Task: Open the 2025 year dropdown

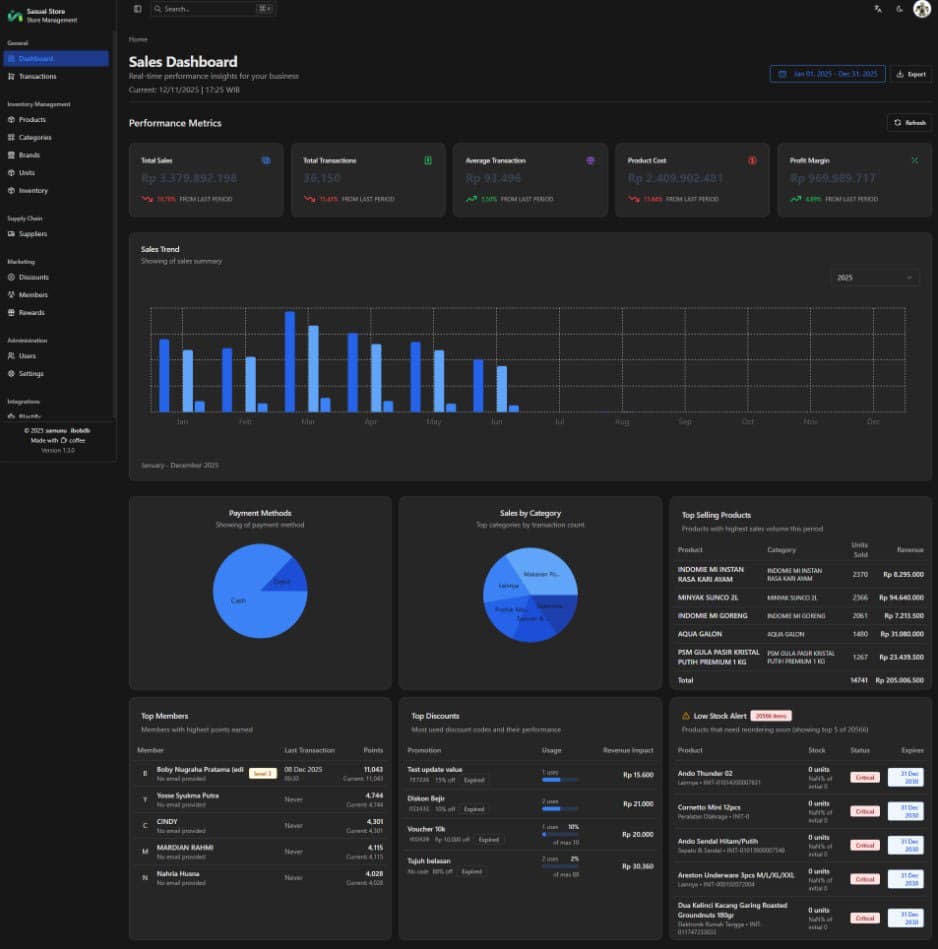Action: [874, 277]
